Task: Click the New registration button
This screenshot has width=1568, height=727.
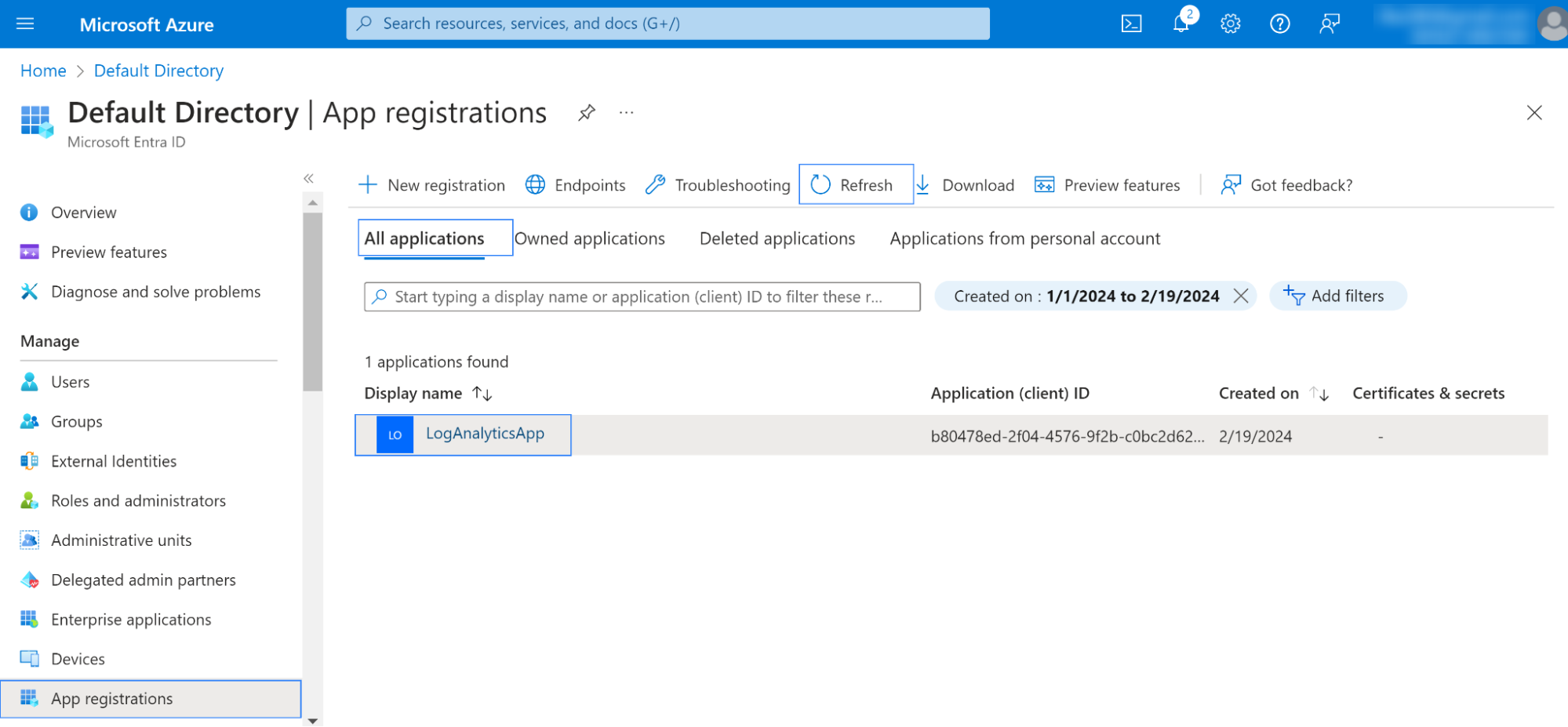Action: tap(432, 185)
